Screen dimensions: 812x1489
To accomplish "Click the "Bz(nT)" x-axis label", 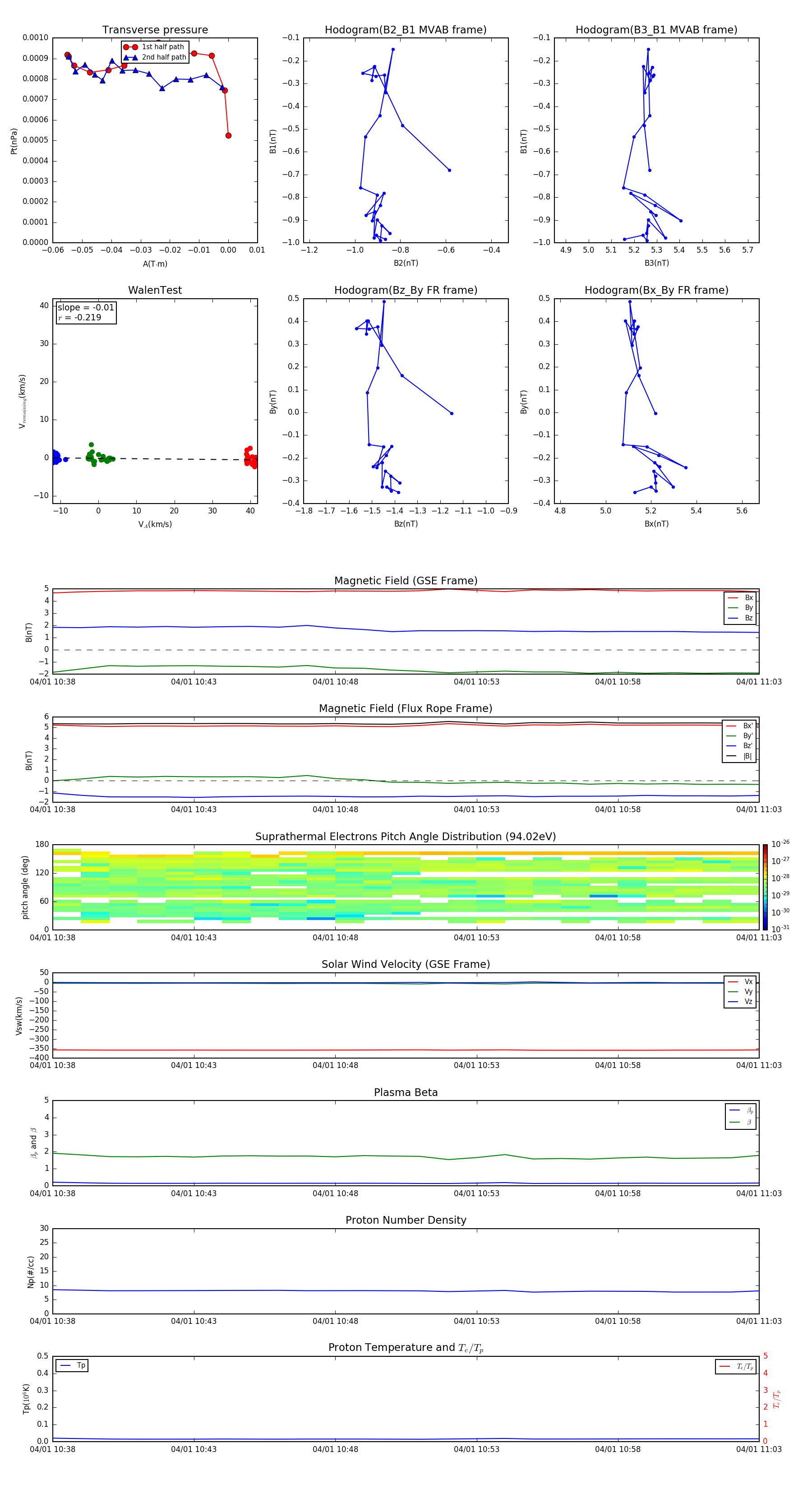I will coord(406,524).
